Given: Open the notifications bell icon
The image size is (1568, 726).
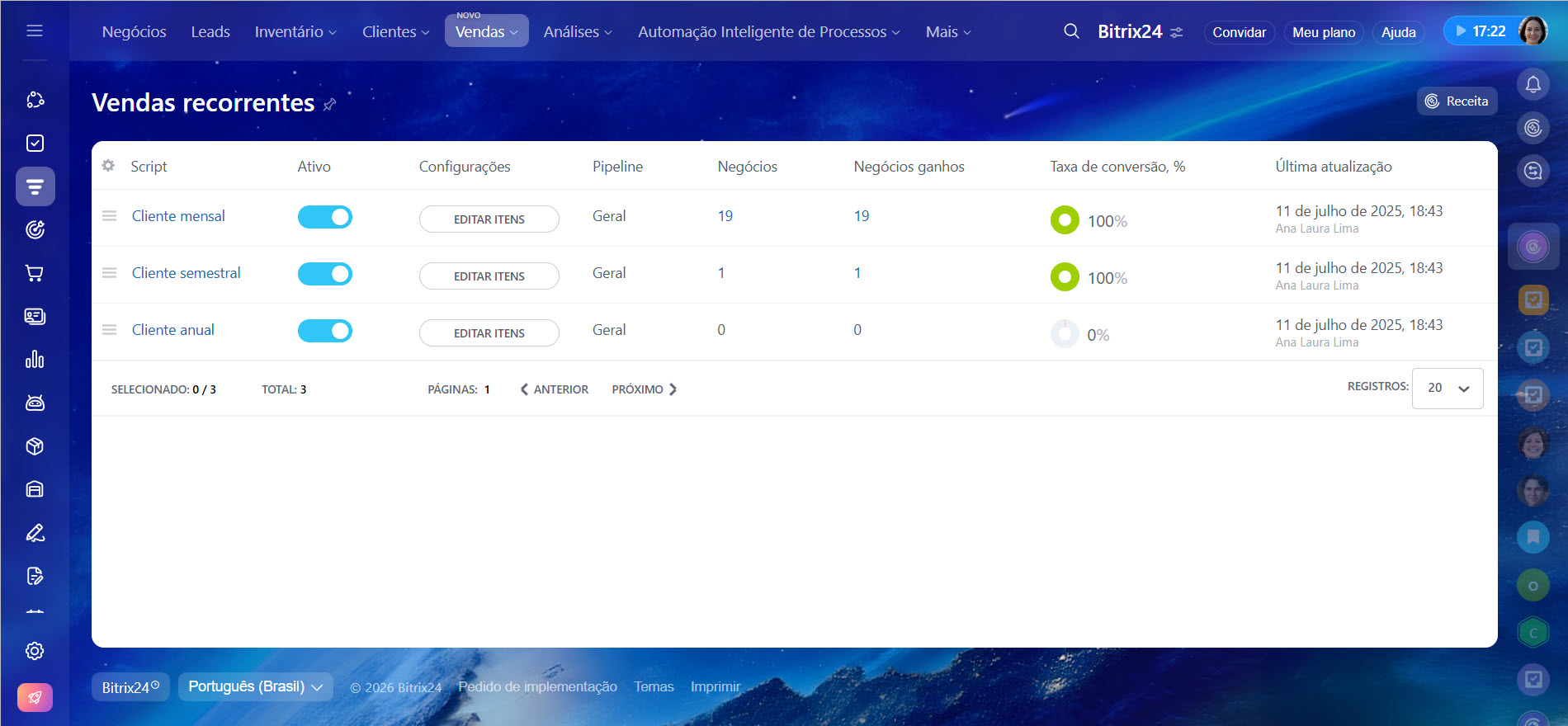Looking at the screenshot, I should click(x=1533, y=84).
